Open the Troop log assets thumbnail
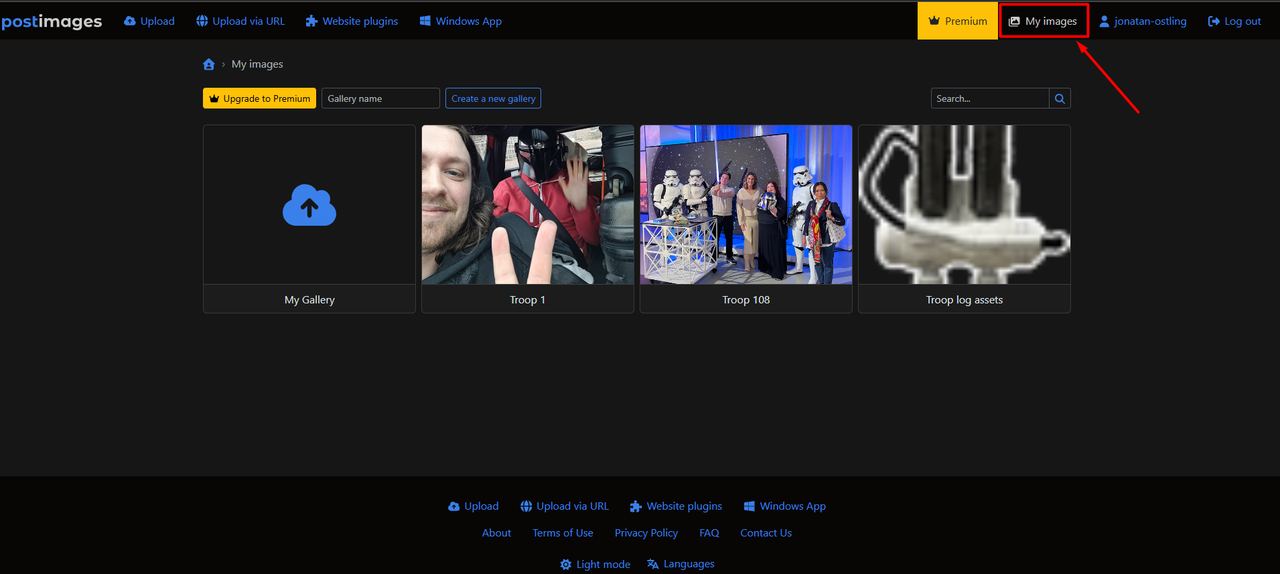This screenshot has height=574, width=1280. coord(964,205)
